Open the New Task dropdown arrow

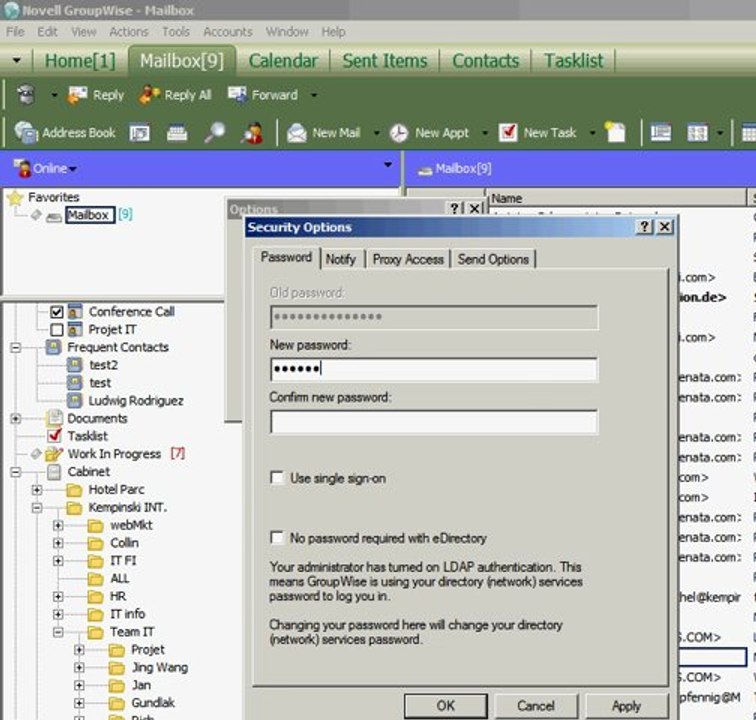592,133
